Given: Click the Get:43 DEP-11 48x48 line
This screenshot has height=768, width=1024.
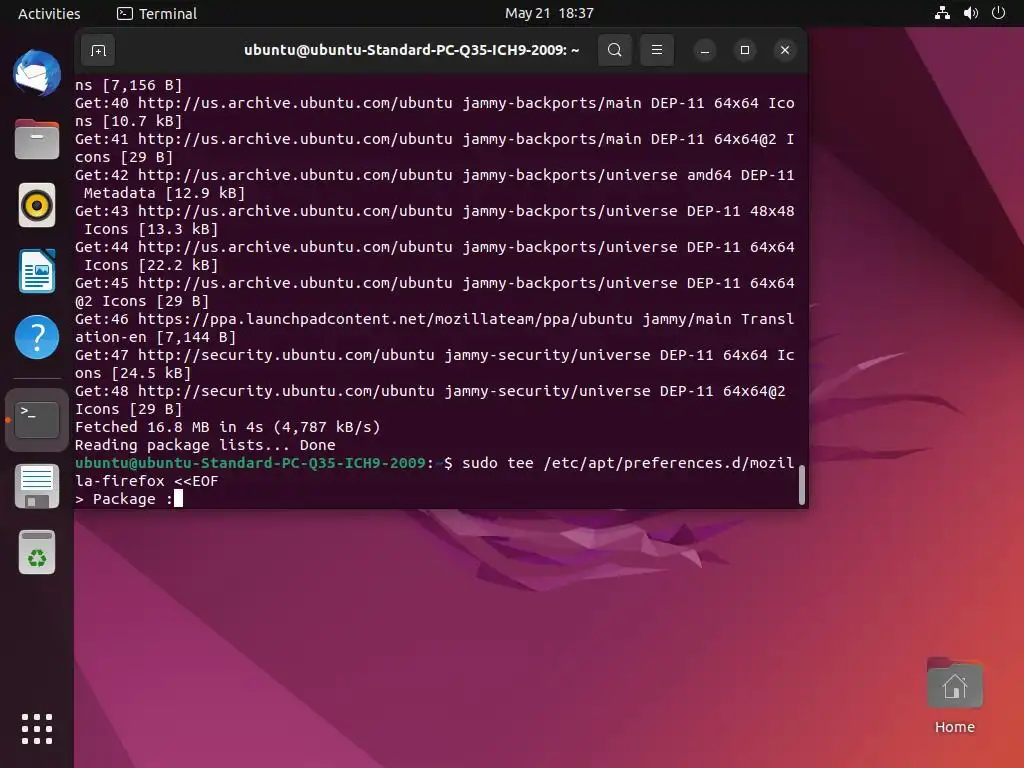Looking at the screenshot, I should click(x=434, y=211).
